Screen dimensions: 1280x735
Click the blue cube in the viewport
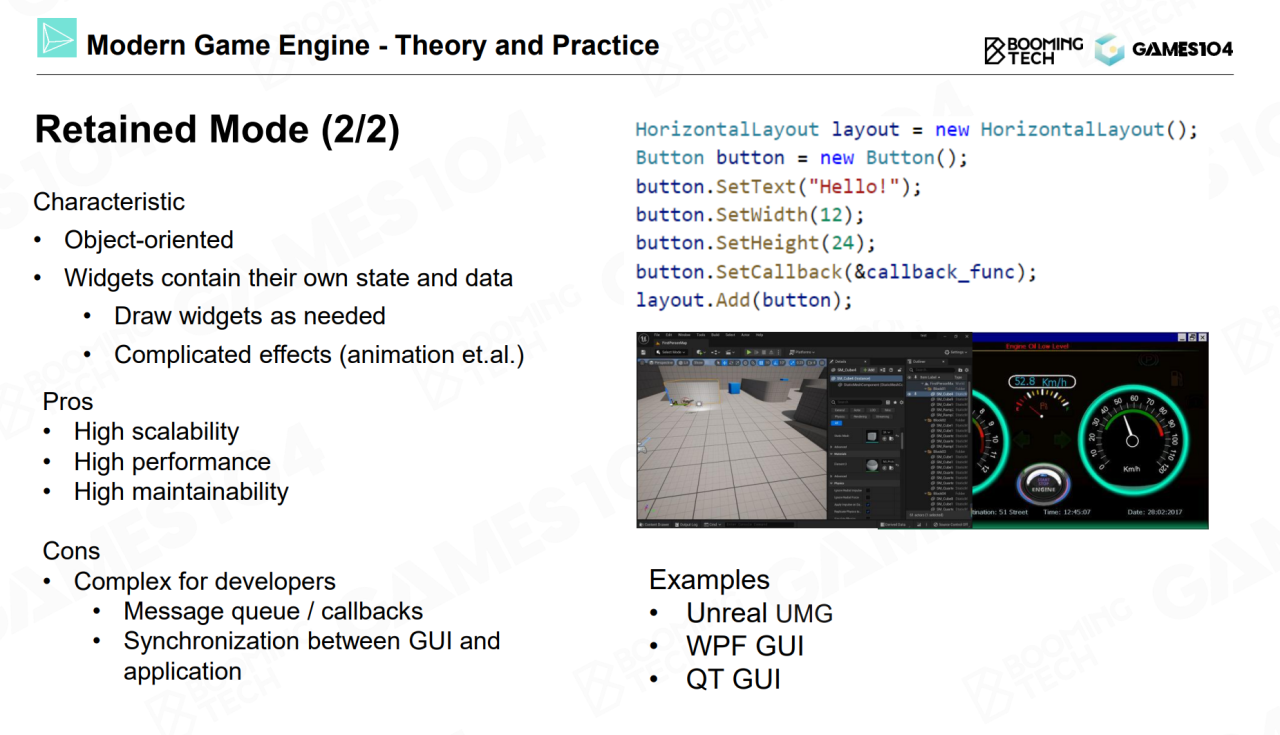click(733, 387)
